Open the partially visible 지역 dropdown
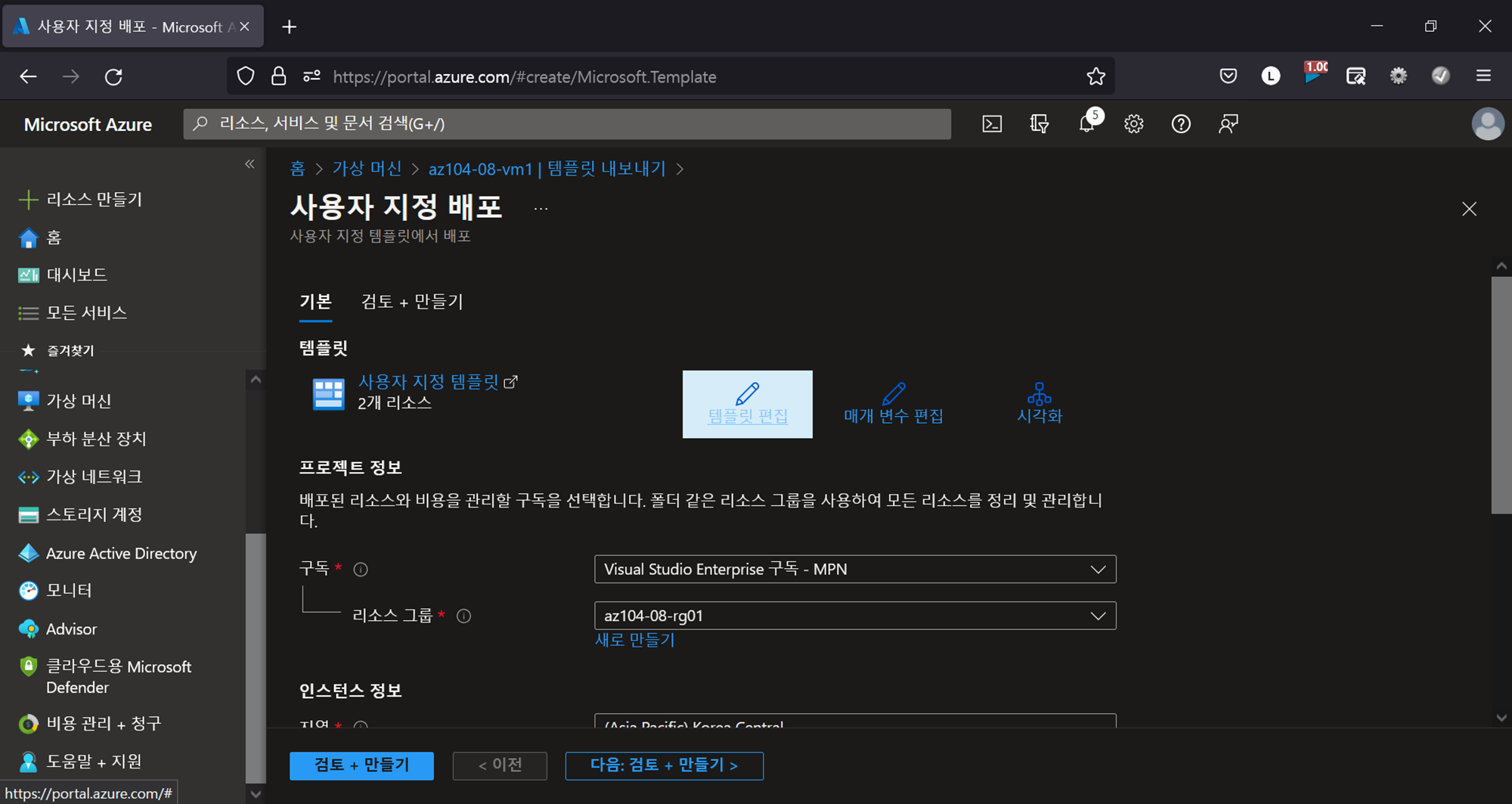The image size is (1512, 804). tap(855, 721)
